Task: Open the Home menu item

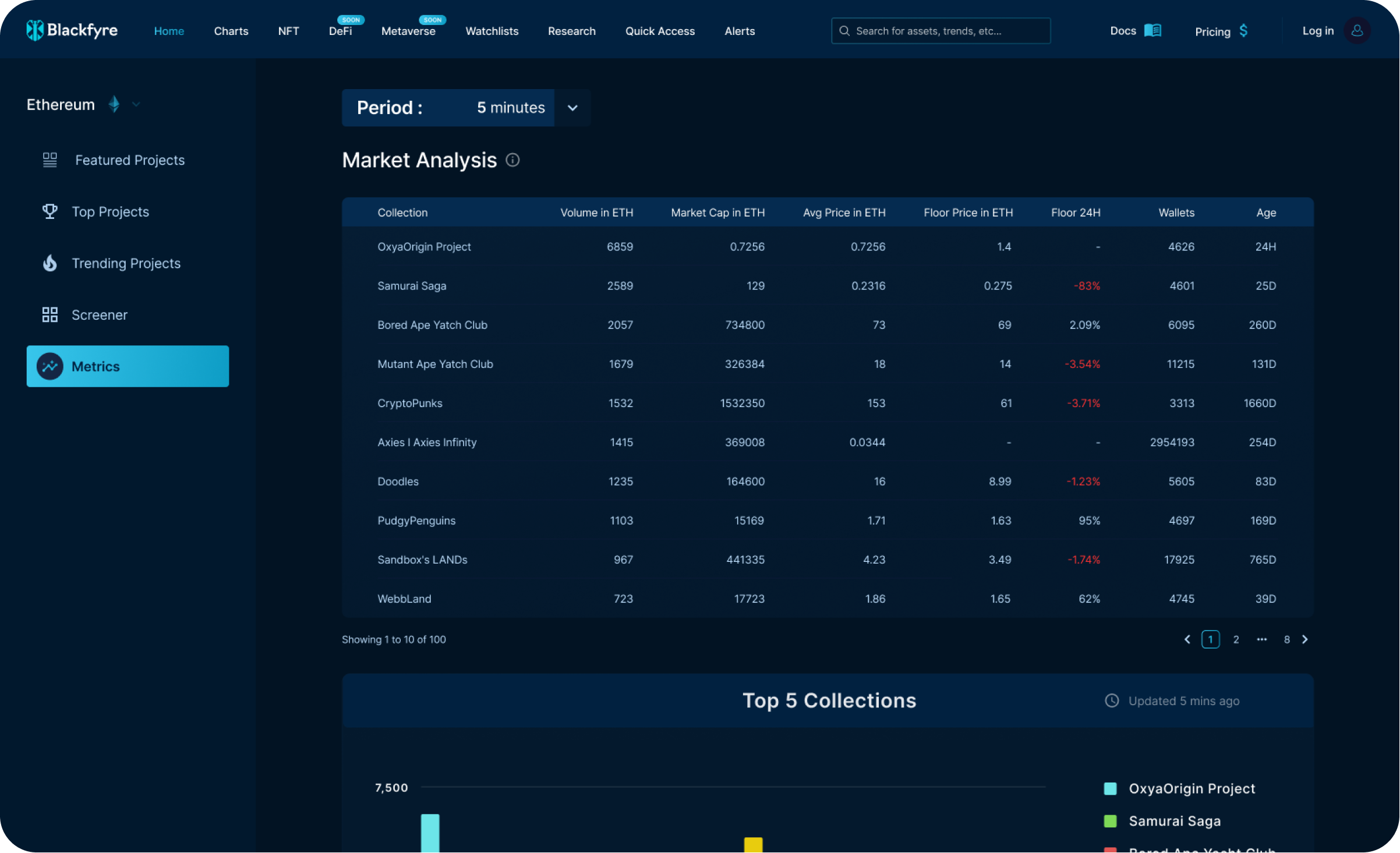Action: click(x=169, y=31)
